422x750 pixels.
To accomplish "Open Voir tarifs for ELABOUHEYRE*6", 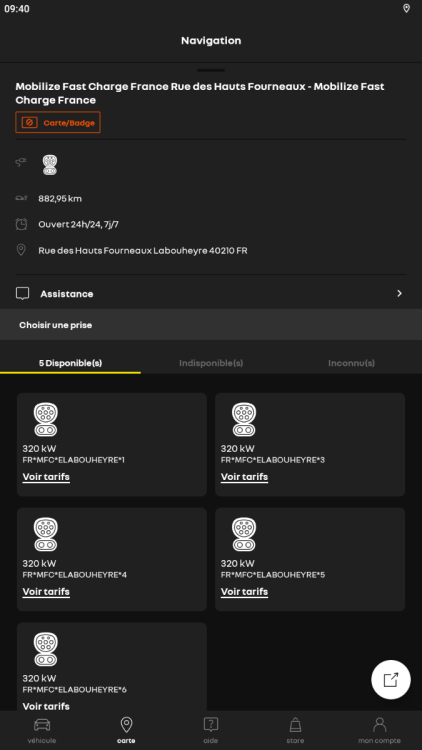I will click(x=46, y=706).
